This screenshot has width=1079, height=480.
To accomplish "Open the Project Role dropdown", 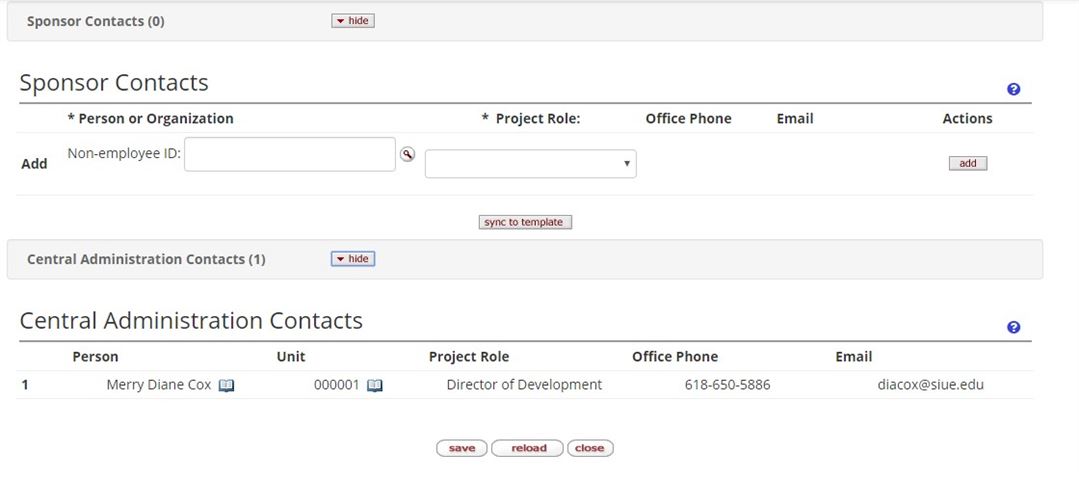I will [x=531, y=163].
